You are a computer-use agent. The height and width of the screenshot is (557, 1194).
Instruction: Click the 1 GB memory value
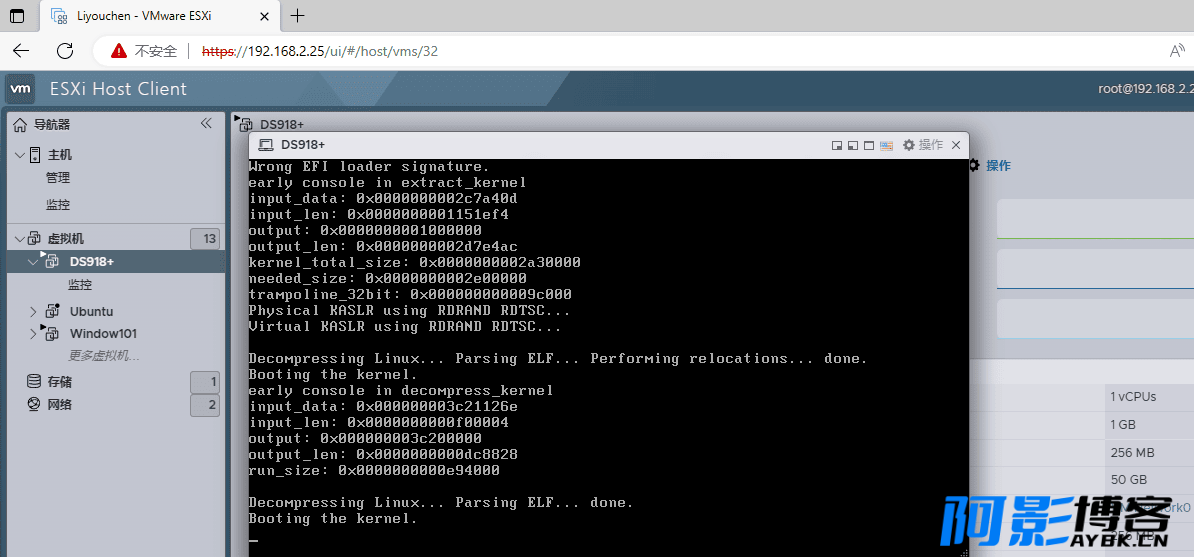click(x=1123, y=424)
